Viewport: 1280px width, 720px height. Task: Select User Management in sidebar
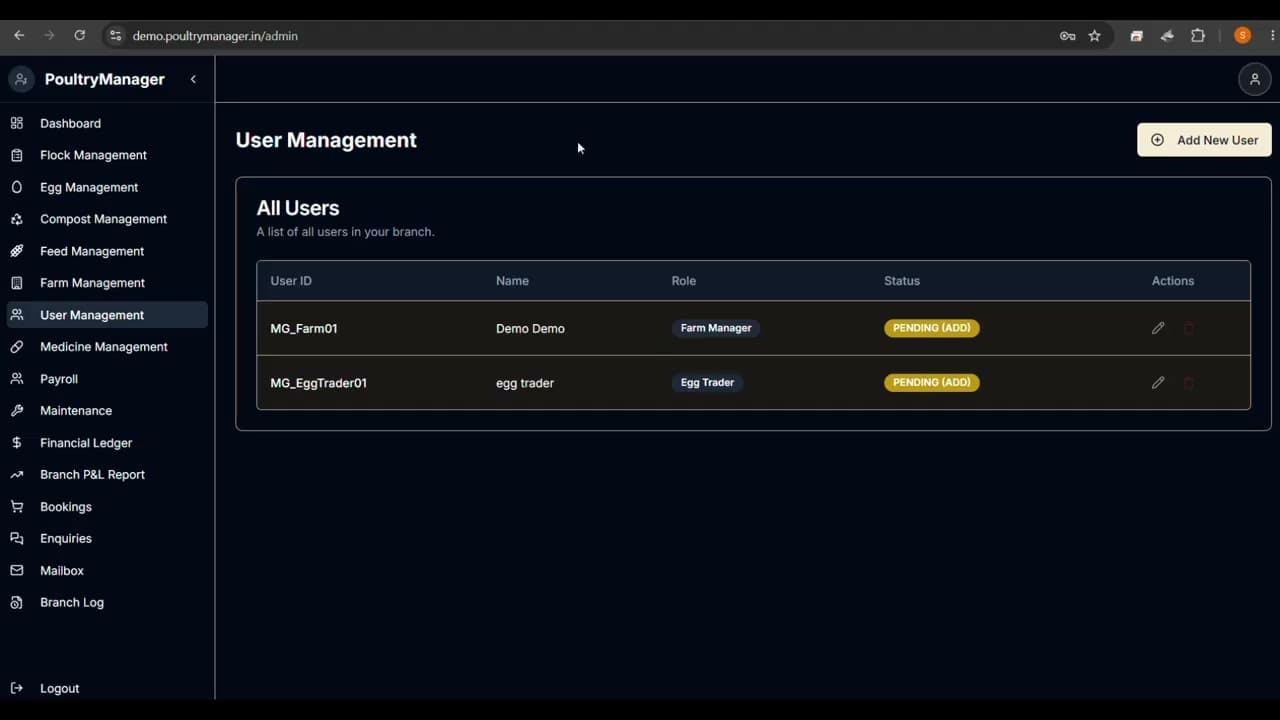tap(107, 315)
